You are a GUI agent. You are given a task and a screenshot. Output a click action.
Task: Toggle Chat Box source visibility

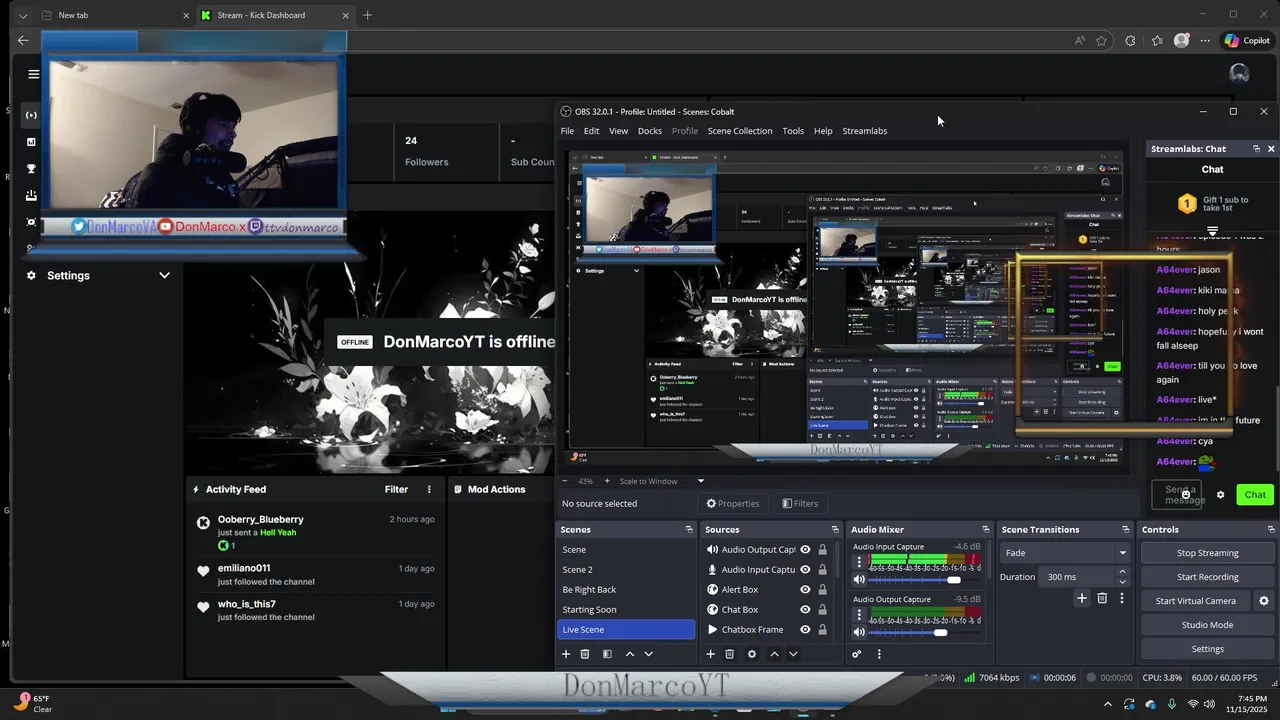805,610
